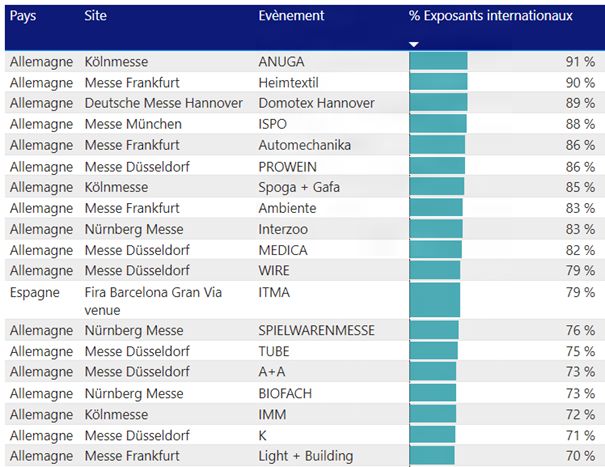Select the ANUGA event cell
The width and height of the screenshot is (605, 467).
point(282,61)
